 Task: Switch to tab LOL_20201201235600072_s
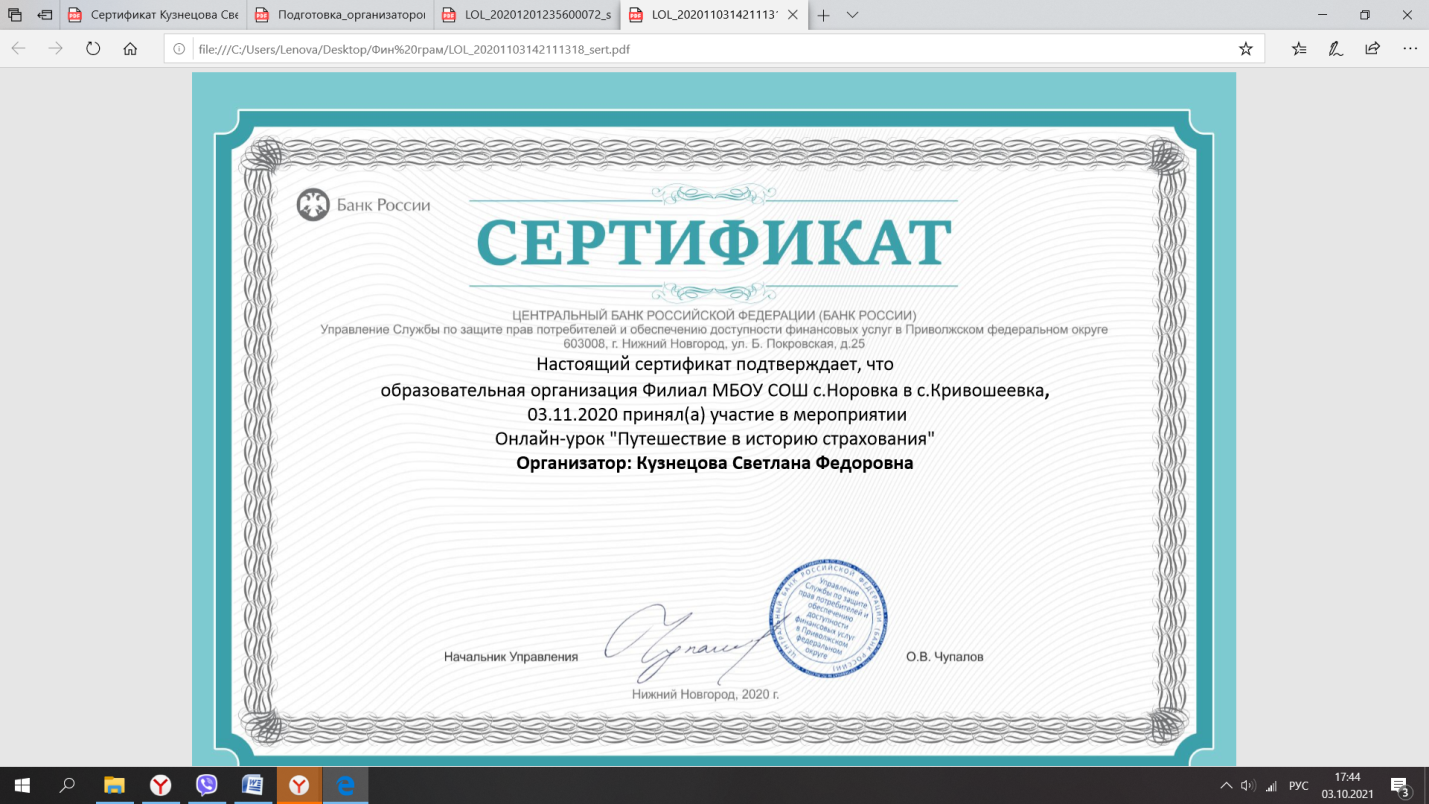click(x=527, y=15)
